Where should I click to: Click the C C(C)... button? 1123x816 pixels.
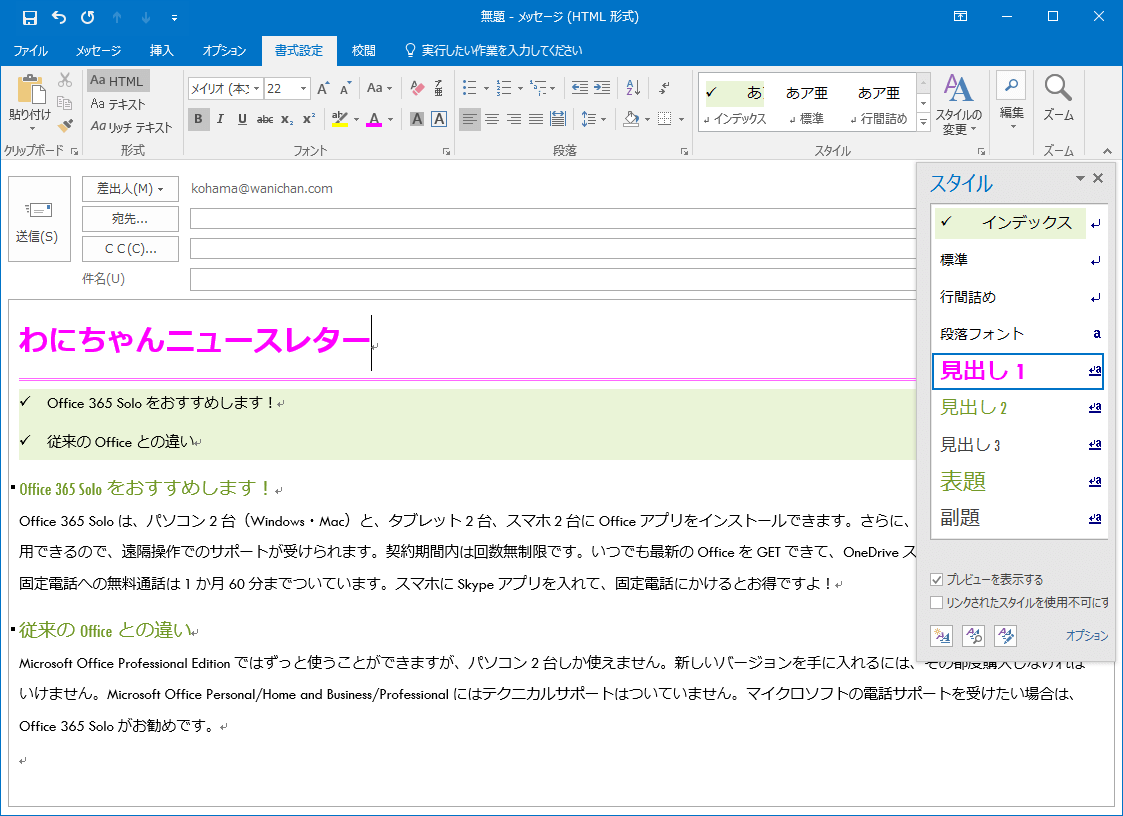[130, 249]
